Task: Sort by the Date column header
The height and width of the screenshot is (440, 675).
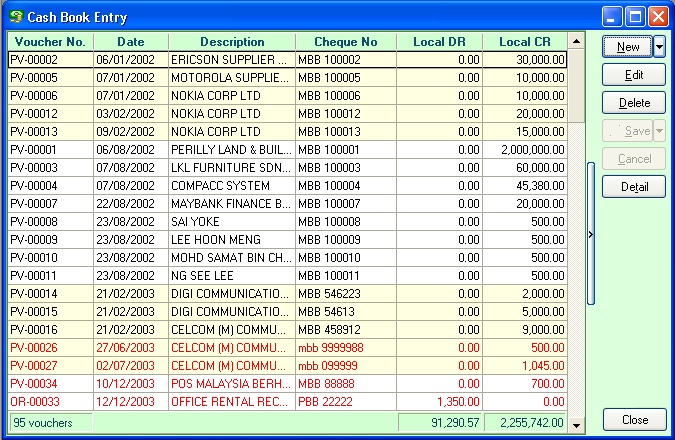Action: click(131, 42)
